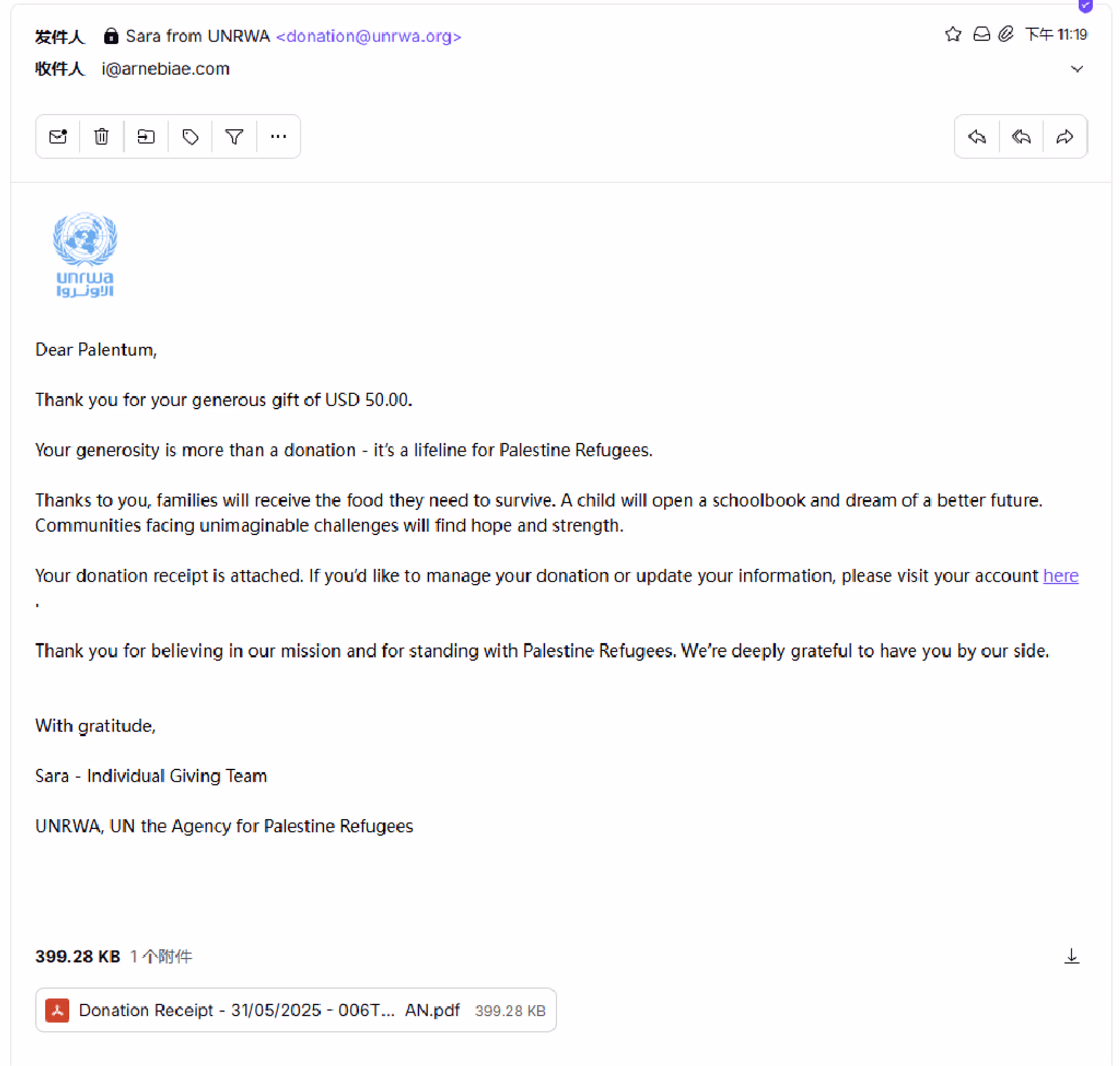Viewport: 1120px width, 1066px height.
Task: Expand the recipient details chevron
Action: [x=1076, y=69]
